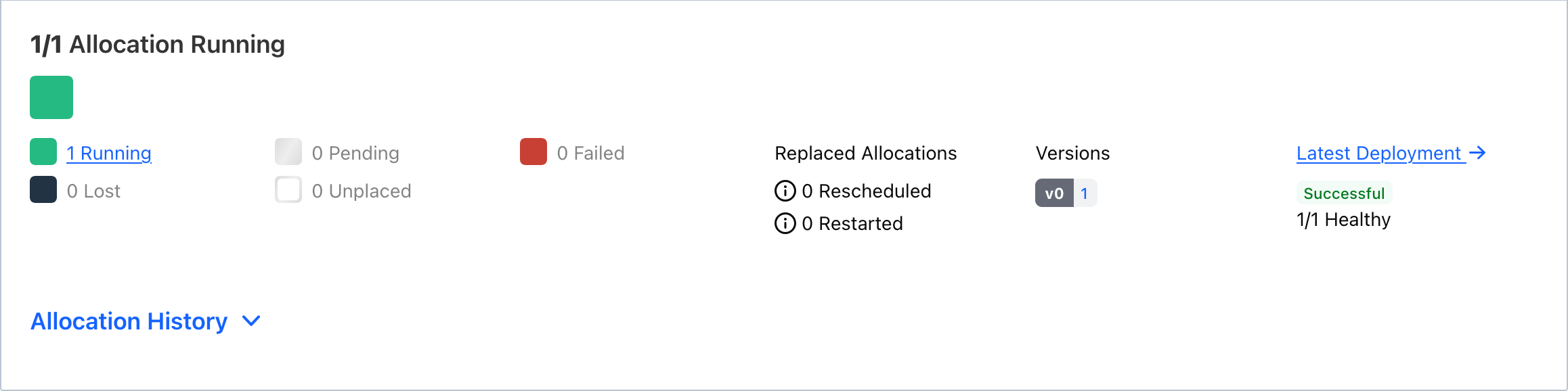Click the gray Pending status square
The height and width of the screenshot is (391, 1568).
[288, 152]
